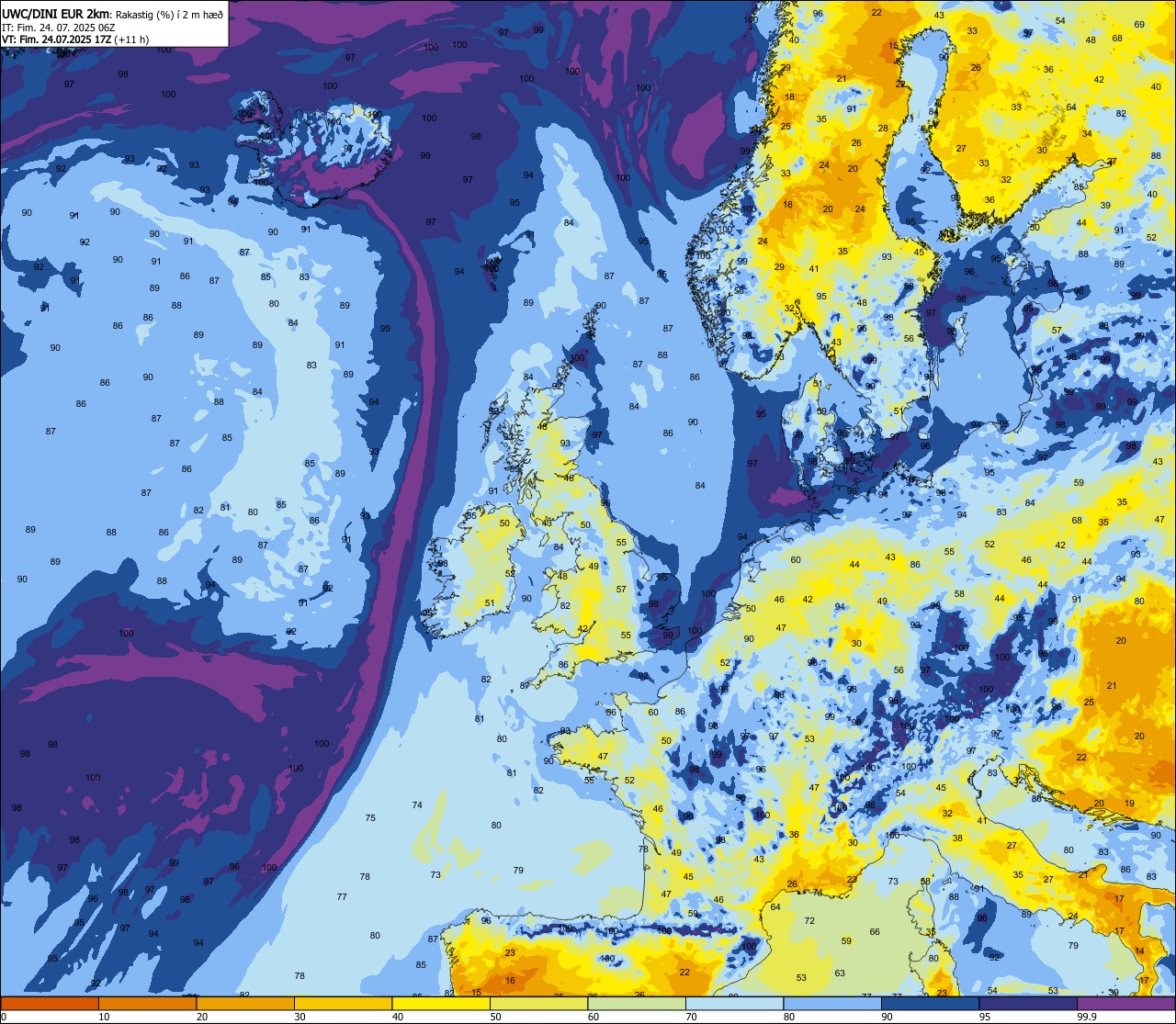1176x1024 pixels.
Task: Click the 30–40 amber legend swatch
Action: click(x=343, y=1003)
